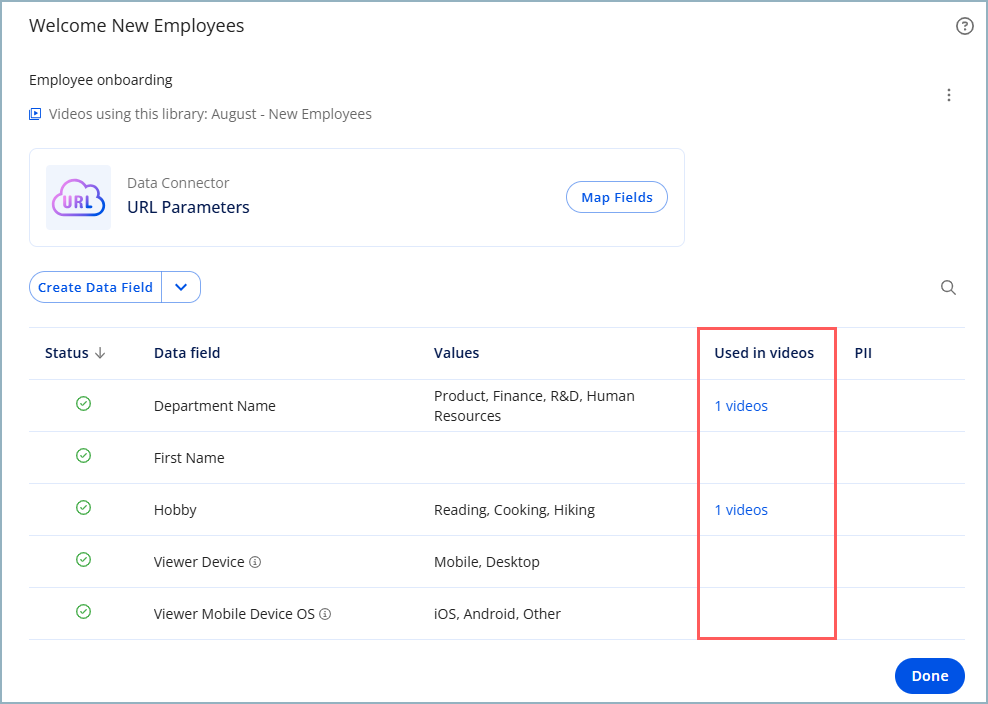The image size is (988, 704).
Task: Click the Map Fields button
Action: click(617, 197)
